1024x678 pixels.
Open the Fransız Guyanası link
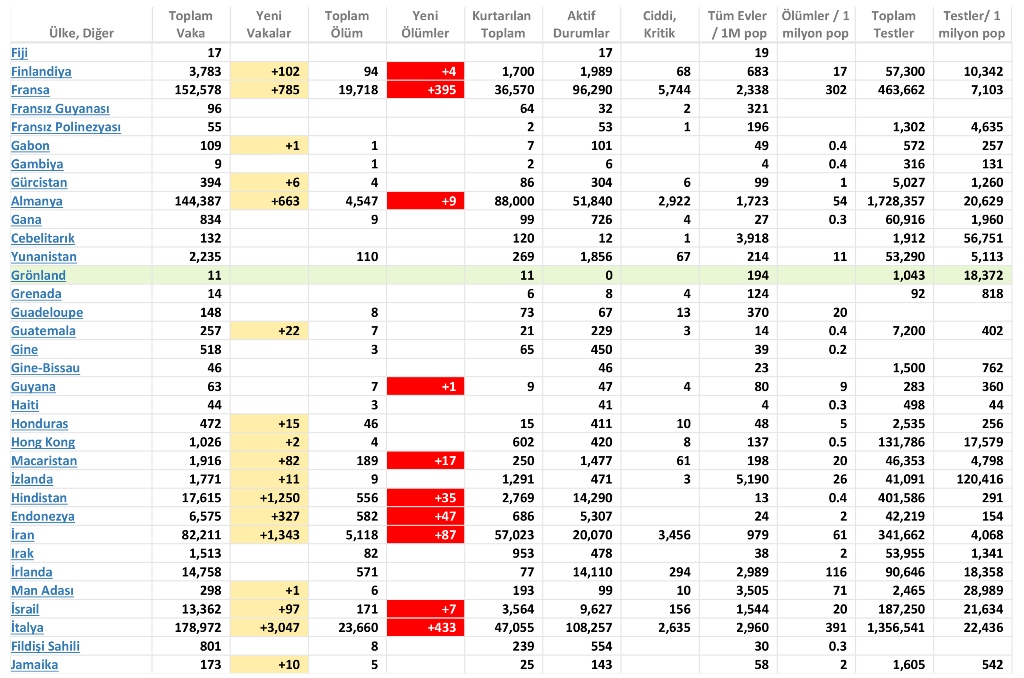(x=60, y=108)
